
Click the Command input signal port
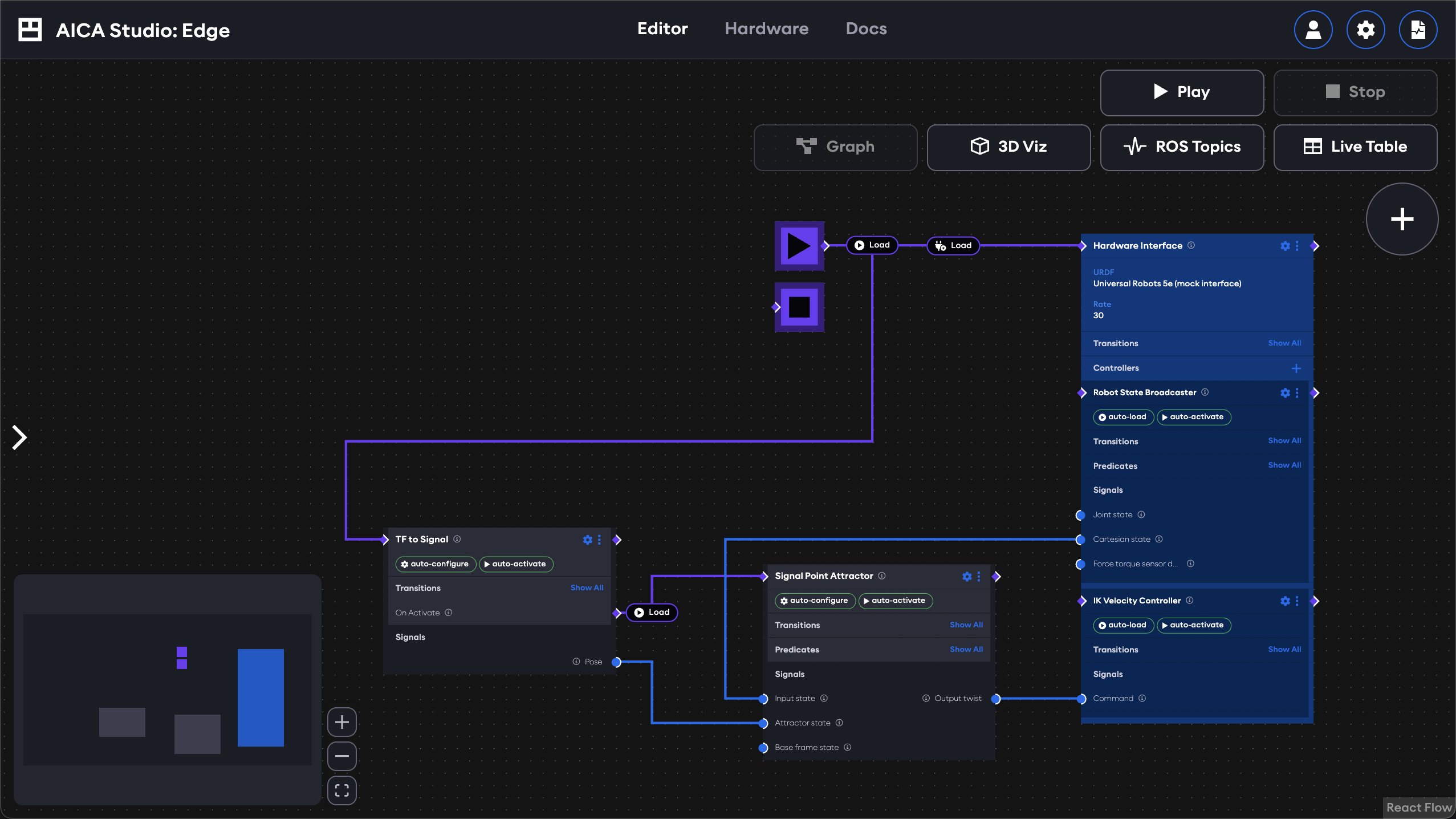1081,699
